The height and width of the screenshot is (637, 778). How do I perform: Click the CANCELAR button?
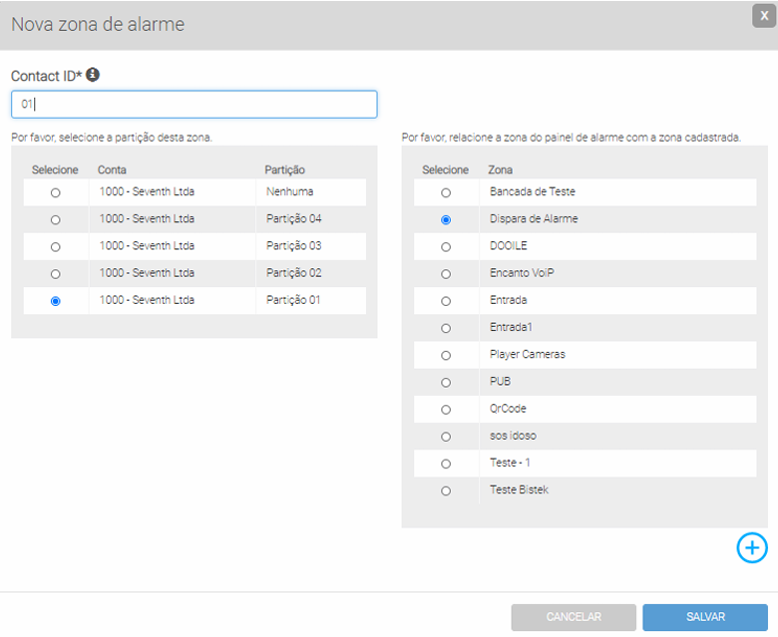click(x=572, y=617)
